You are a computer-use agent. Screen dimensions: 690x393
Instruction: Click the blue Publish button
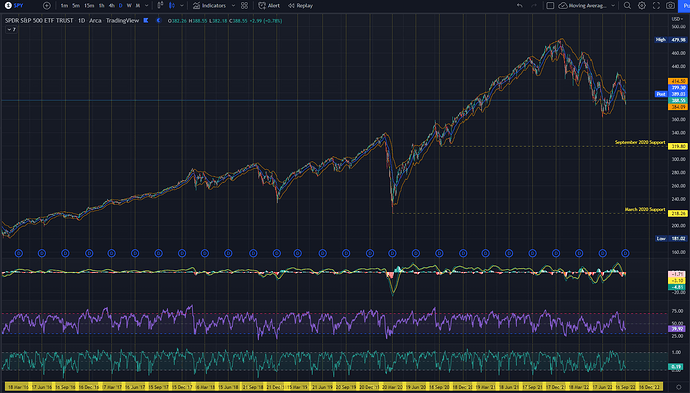(x=685, y=6)
